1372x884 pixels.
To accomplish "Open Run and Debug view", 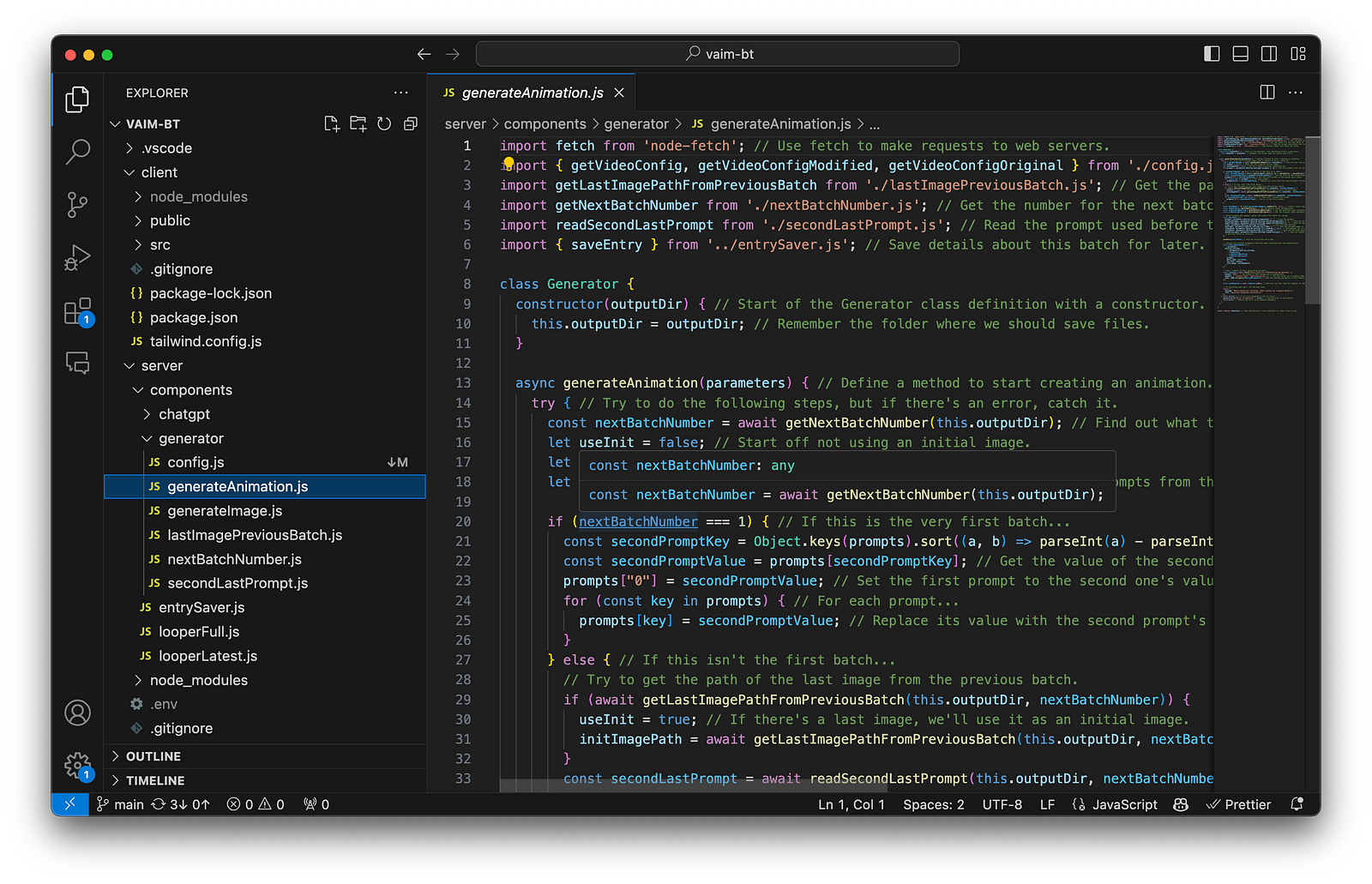I will click(x=77, y=257).
